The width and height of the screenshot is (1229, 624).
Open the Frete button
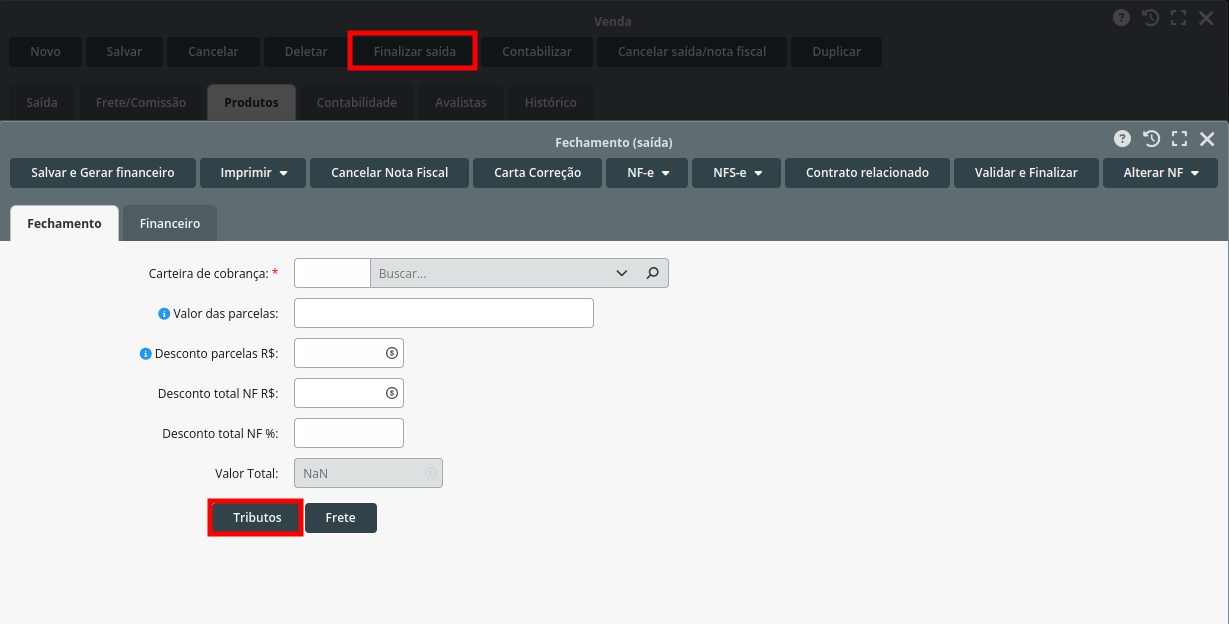(341, 518)
